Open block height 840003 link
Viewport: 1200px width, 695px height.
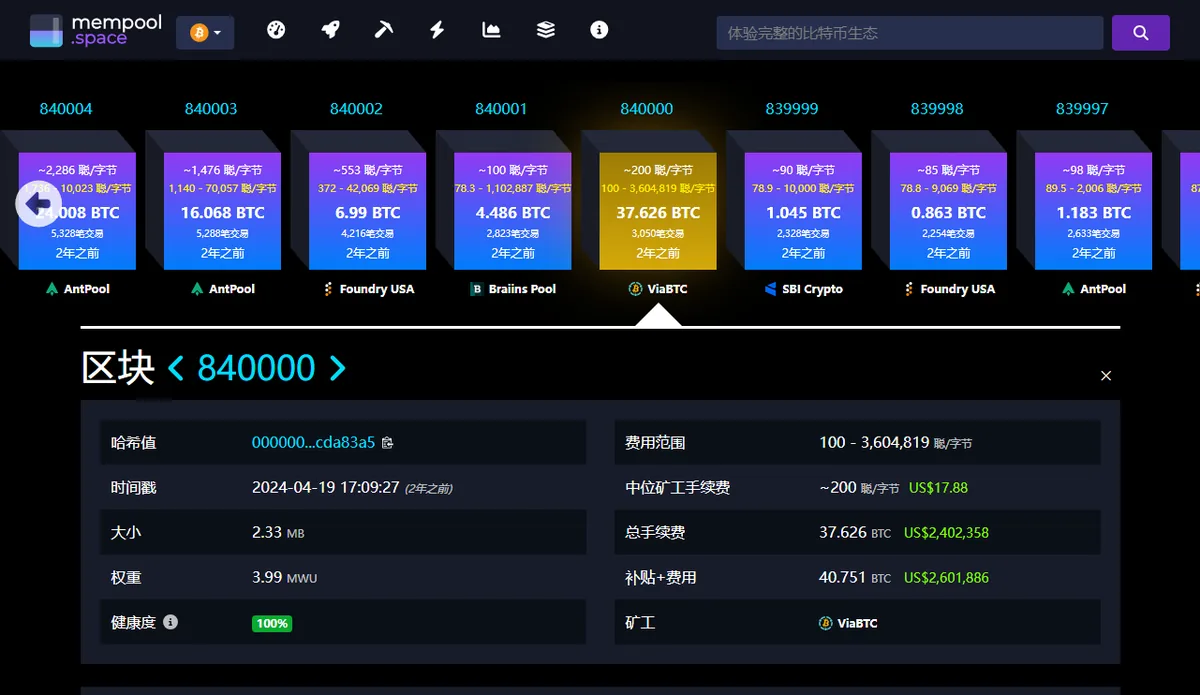click(211, 108)
